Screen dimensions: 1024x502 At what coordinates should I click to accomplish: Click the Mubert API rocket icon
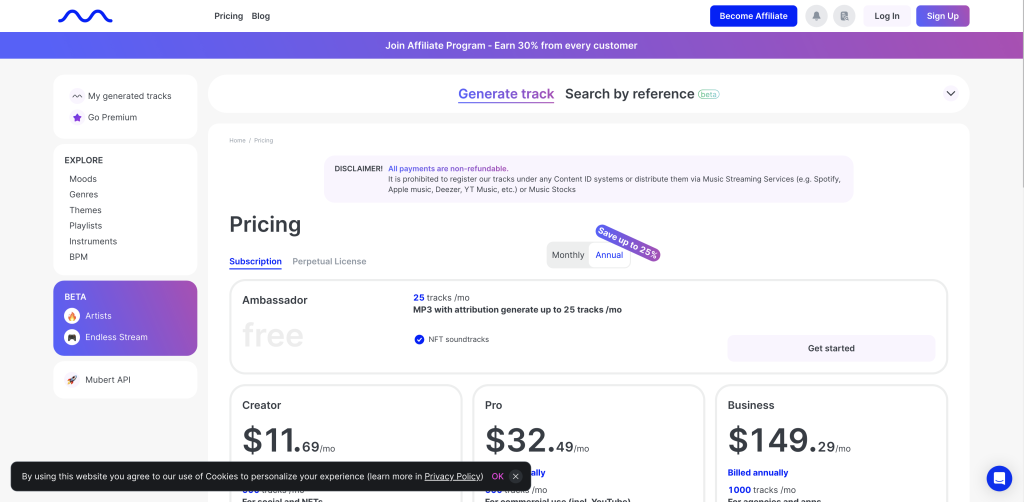tap(72, 380)
